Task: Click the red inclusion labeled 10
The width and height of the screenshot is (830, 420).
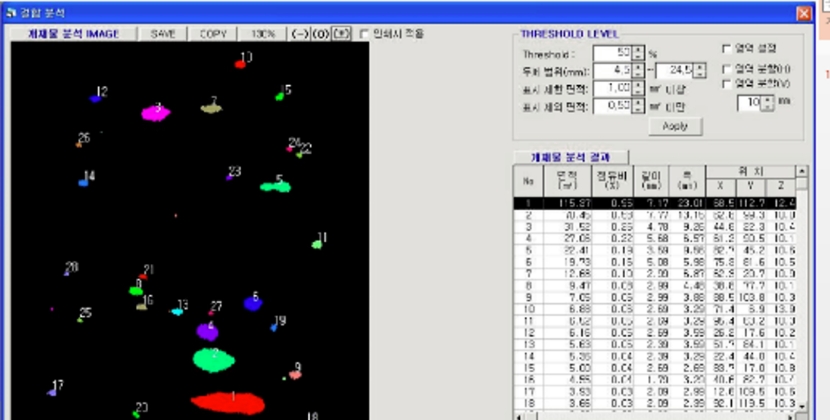Action: [240, 64]
